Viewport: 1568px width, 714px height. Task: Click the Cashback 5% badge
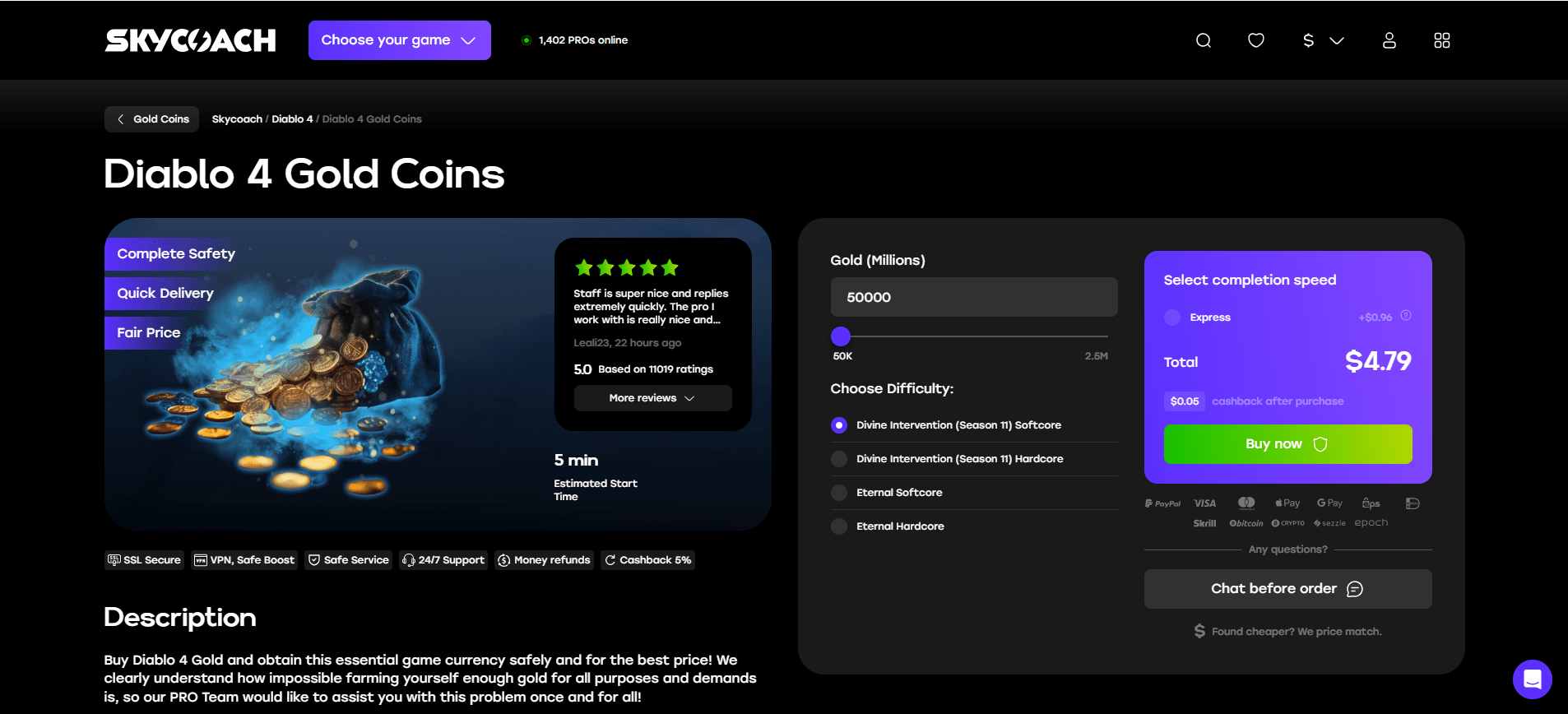pyautogui.click(x=647, y=560)
